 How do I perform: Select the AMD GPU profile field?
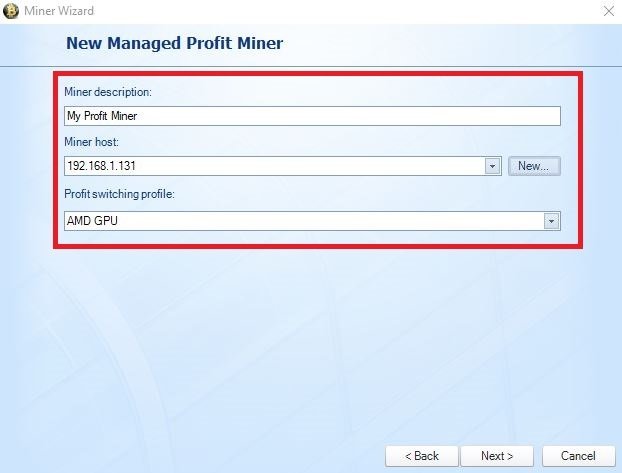(x=312, y=221)
